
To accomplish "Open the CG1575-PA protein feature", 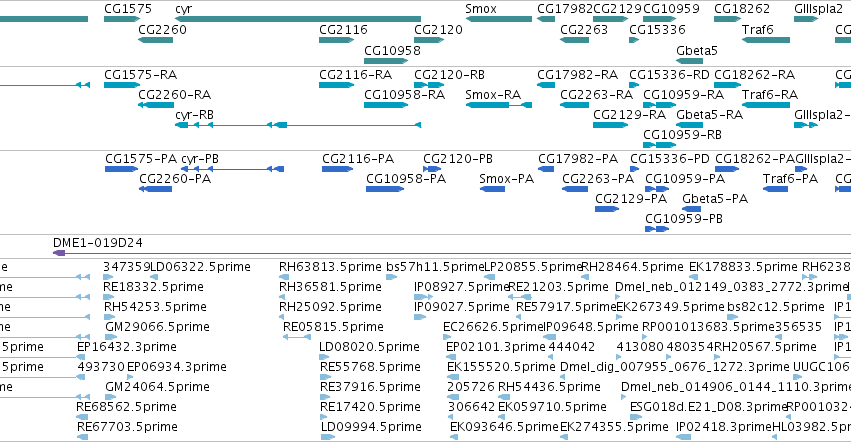I will (x=122, y=169).
